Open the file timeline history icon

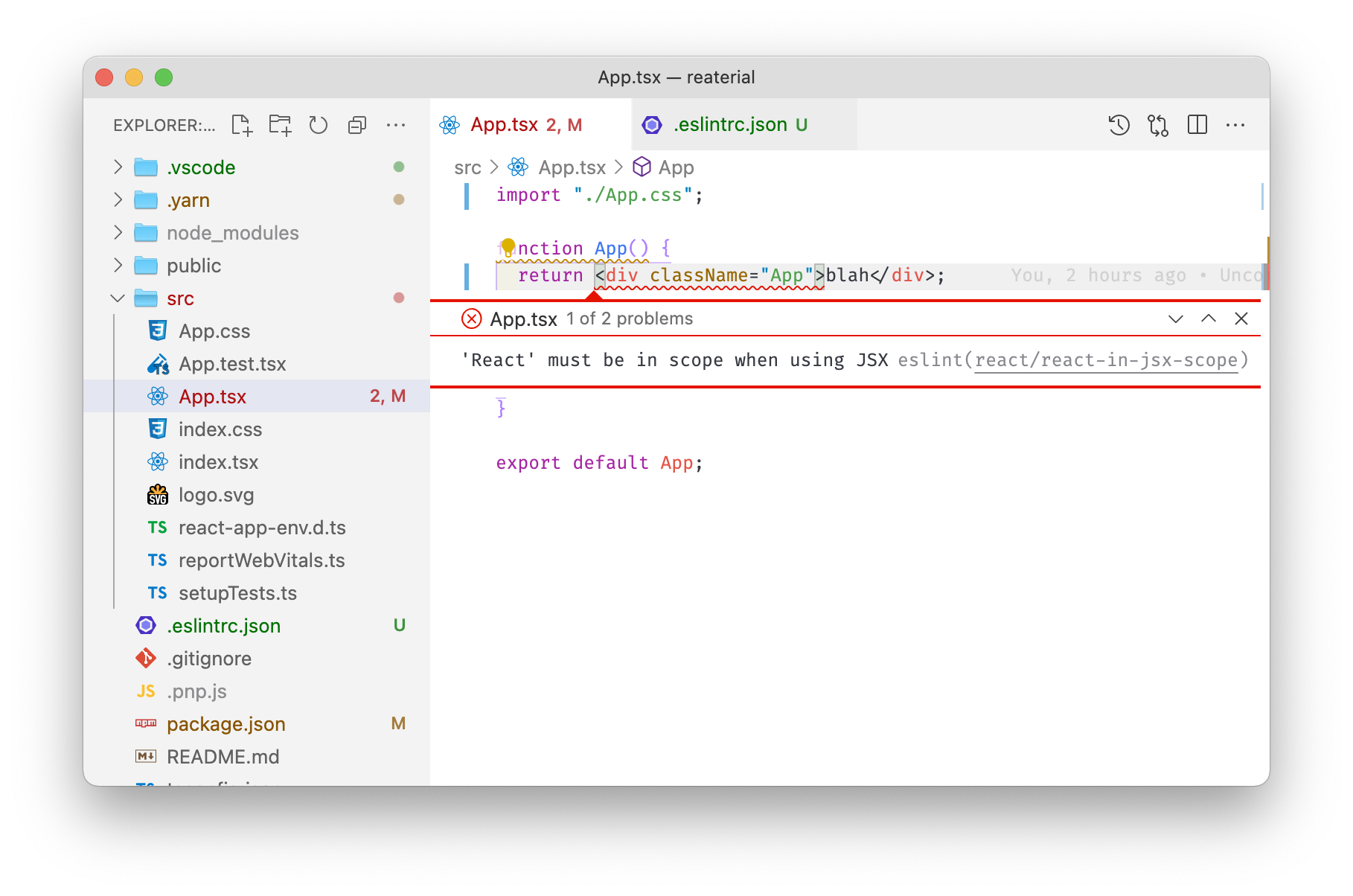click(x=1119, y=125)
